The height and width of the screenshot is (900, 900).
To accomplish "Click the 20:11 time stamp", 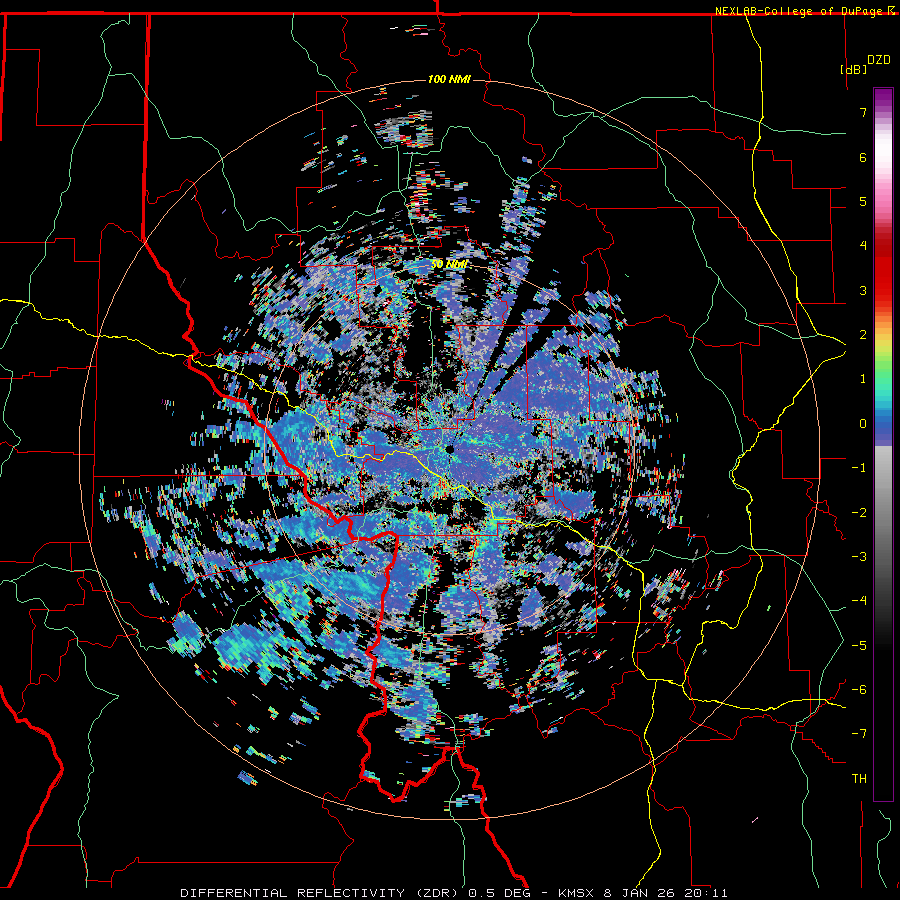I will point(708,893).
